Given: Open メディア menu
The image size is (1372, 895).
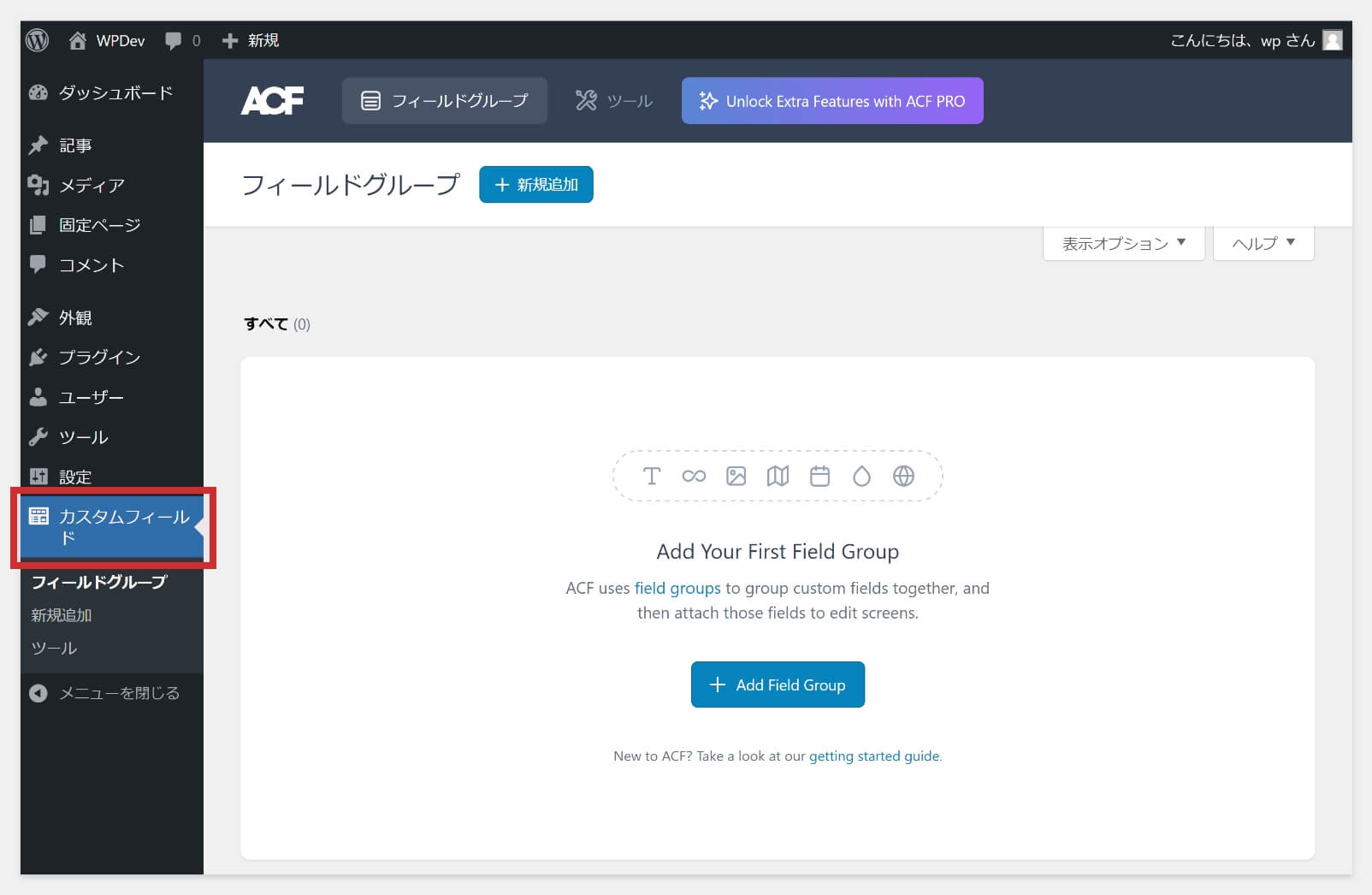Looking at the screenshot, I should (112, 185).
